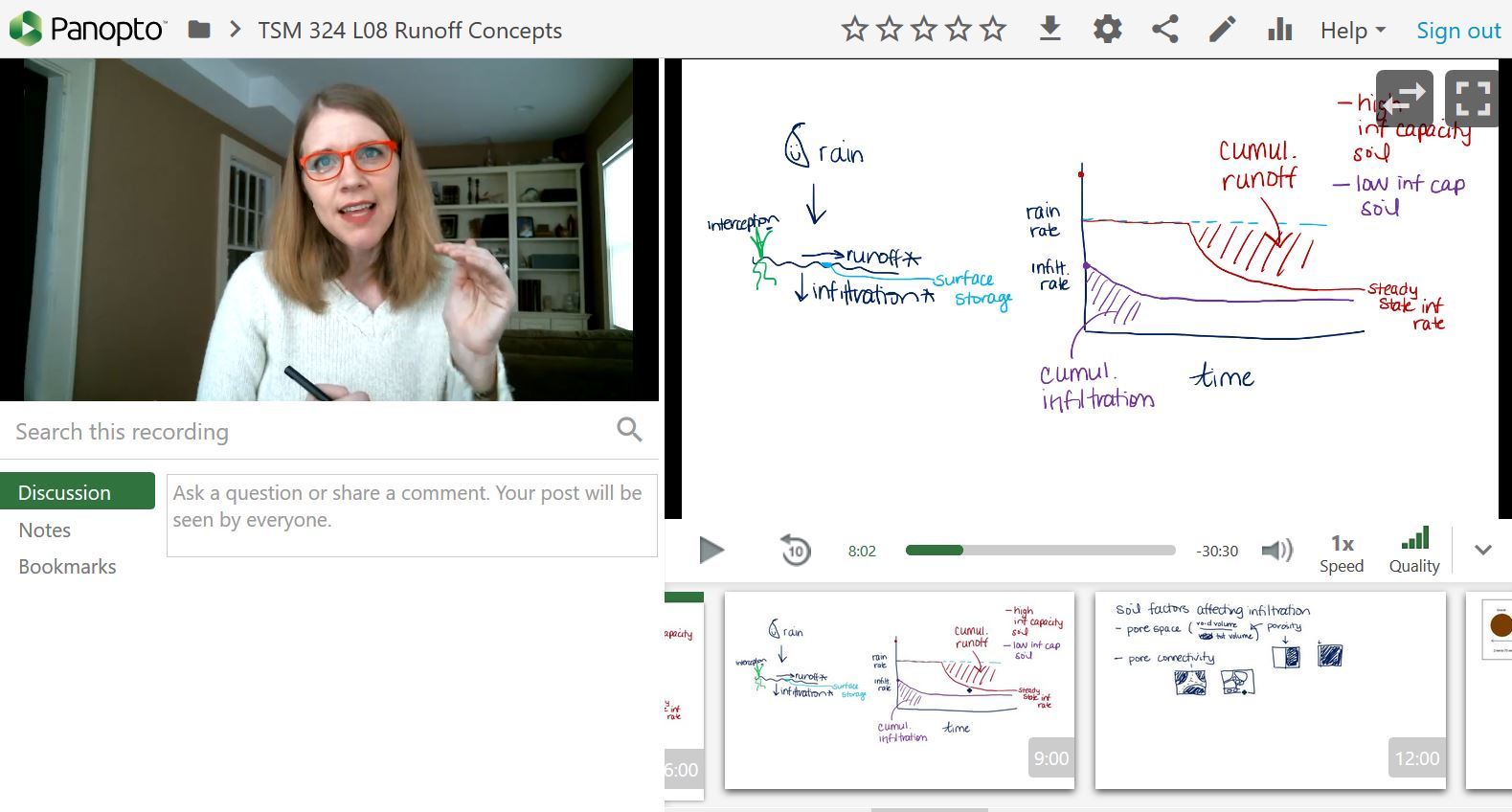This screenshot has height=812, width=1512.
Task: Click the Sign out link
Action: 1458,31
